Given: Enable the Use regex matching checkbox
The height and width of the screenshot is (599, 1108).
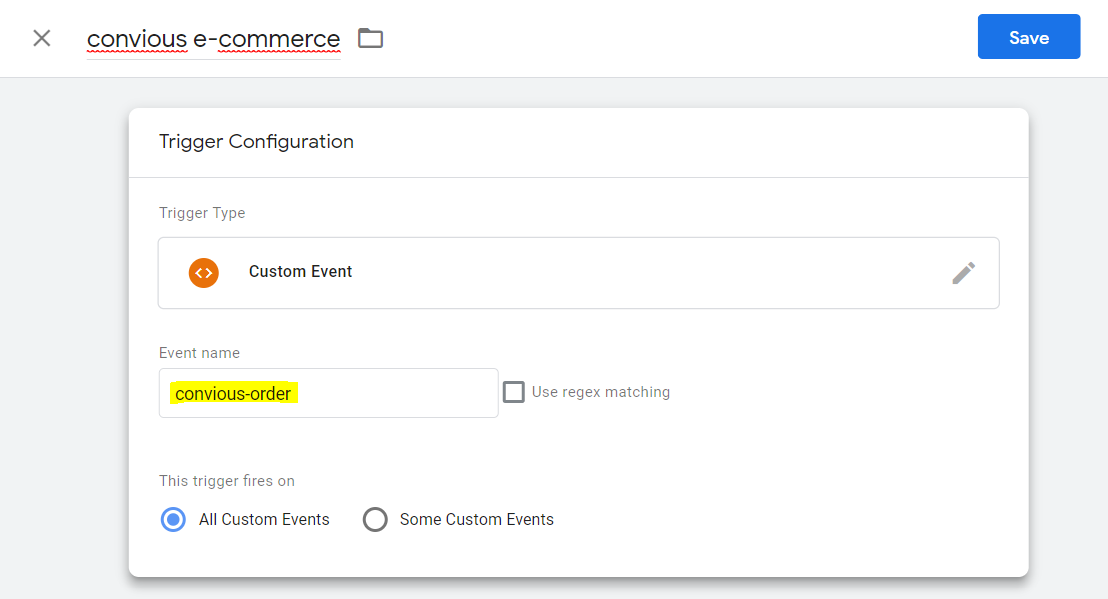Looking at the screenshot, I should click(514, 392).
